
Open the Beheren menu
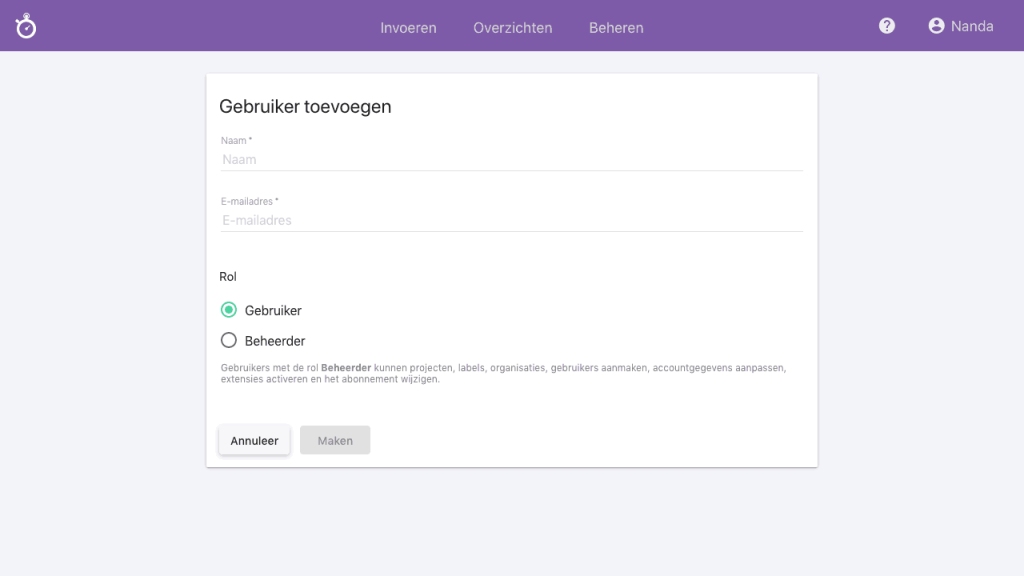(616, 28)
